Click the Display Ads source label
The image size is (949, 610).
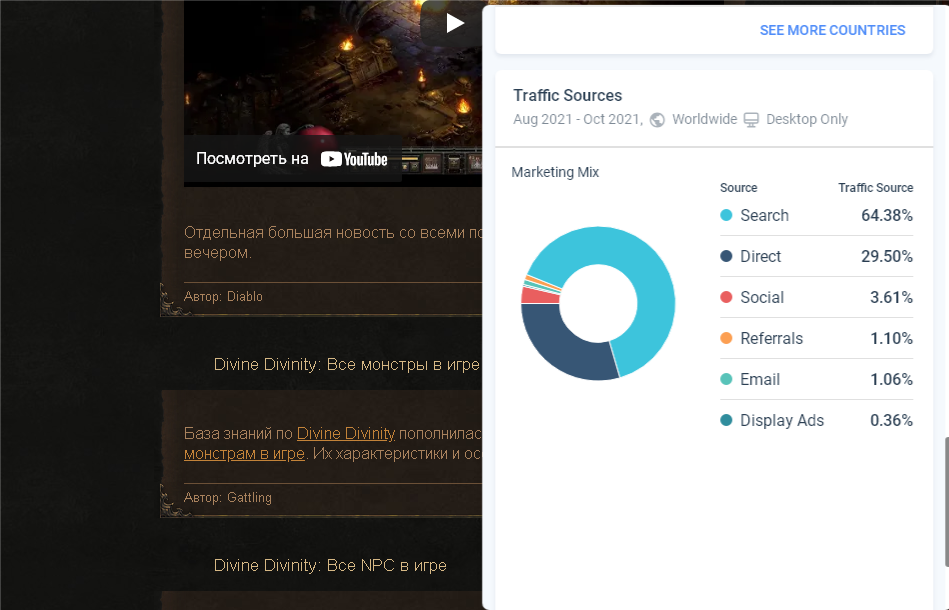[x=782, y=421]
